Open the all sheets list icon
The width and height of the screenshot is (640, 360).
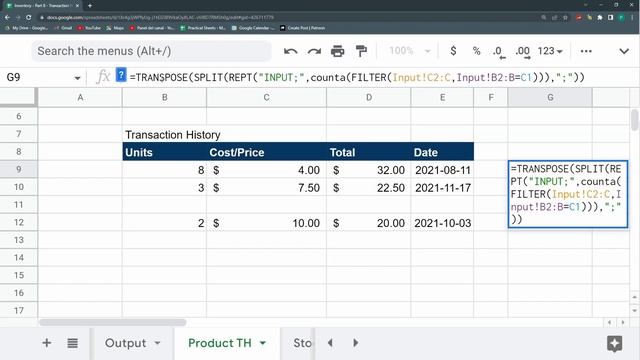73,343
